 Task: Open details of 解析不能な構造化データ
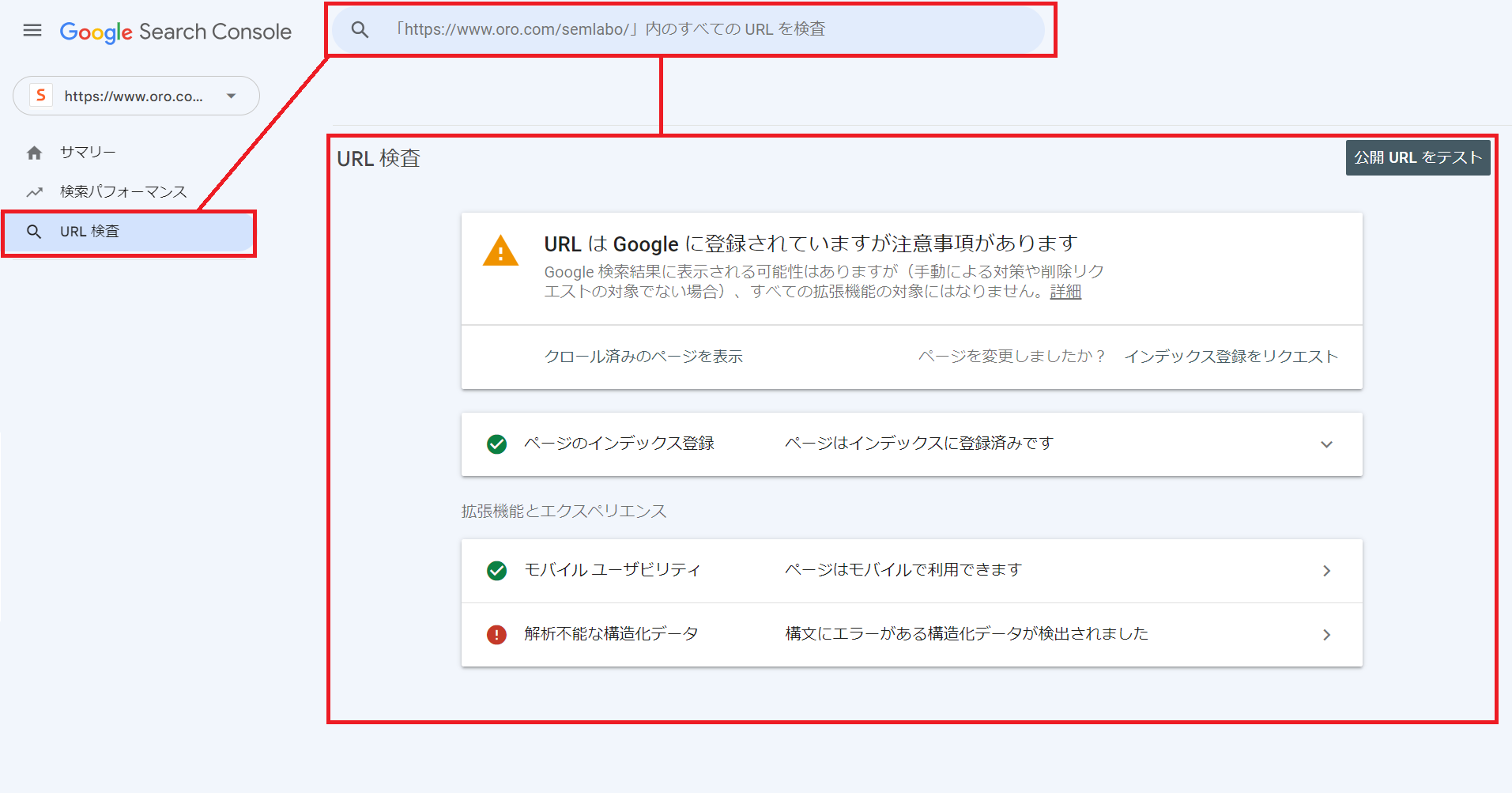1327,635
